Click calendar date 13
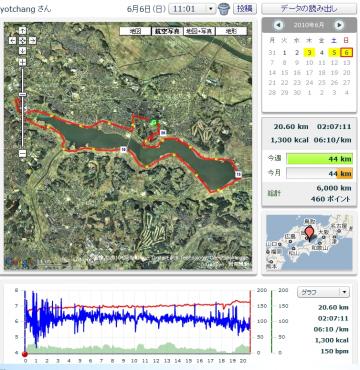360x370 pixels. [x=347, y=62]
